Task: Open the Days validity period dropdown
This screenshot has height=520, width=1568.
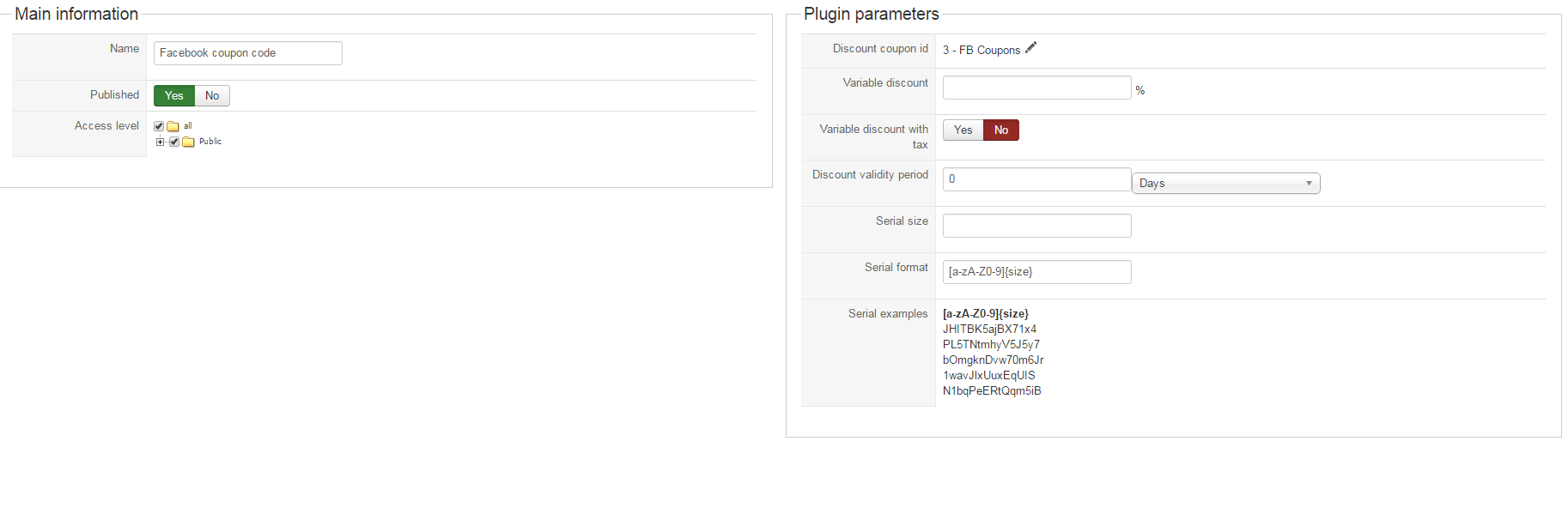Action: tap(1225, 183)
